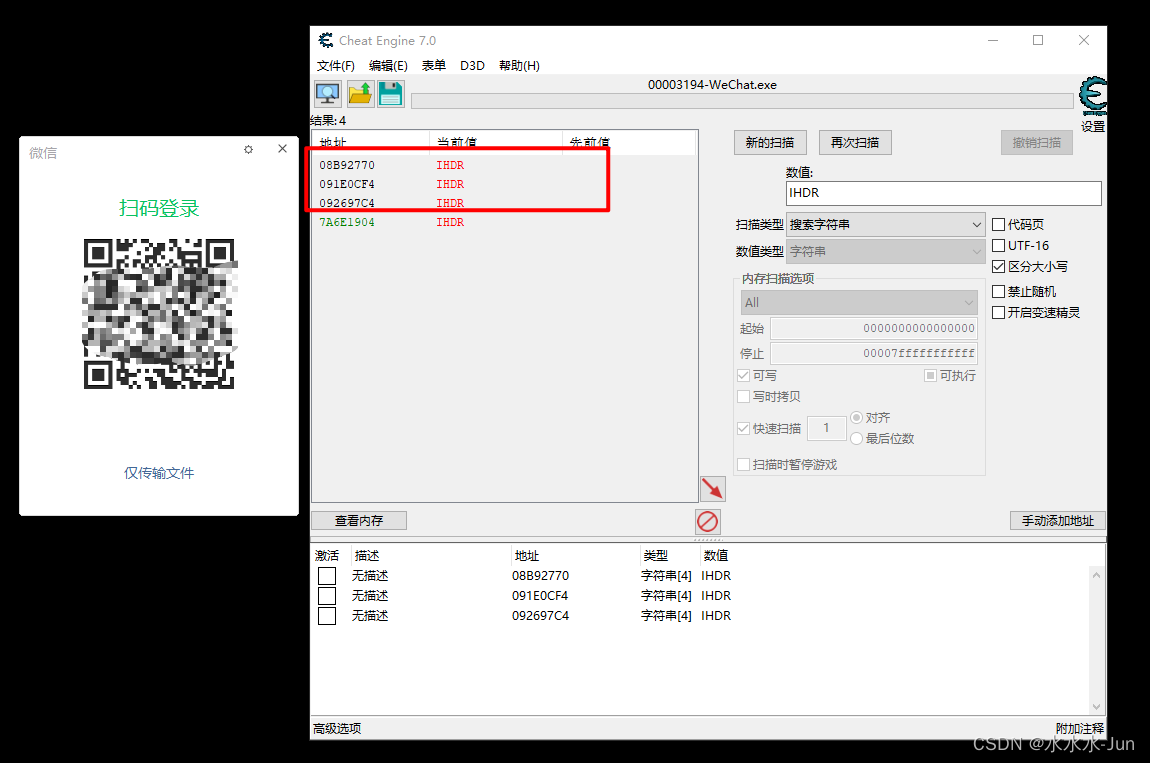Maximize the Cheat Engine window

(1038, 40)
